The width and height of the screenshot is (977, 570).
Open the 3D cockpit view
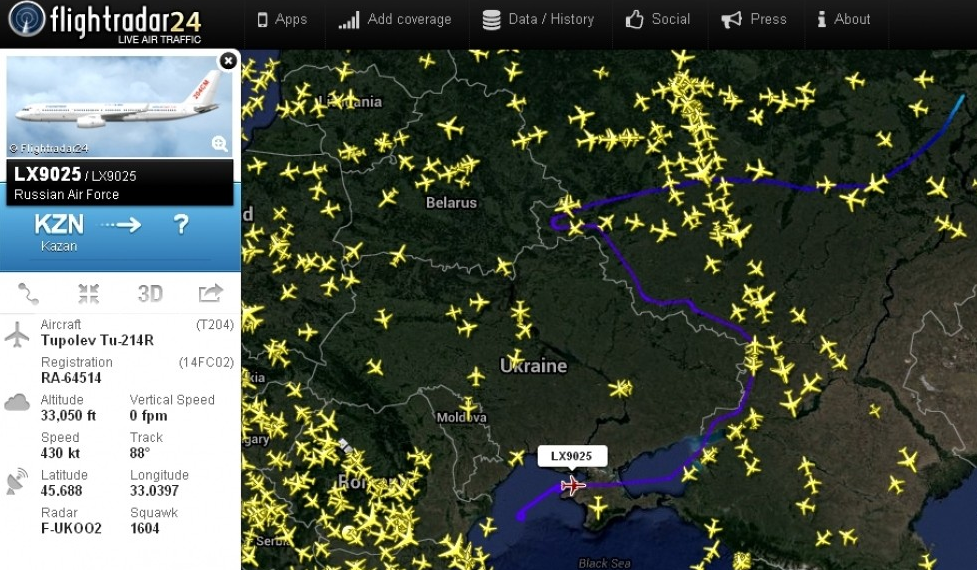[150, 294]
